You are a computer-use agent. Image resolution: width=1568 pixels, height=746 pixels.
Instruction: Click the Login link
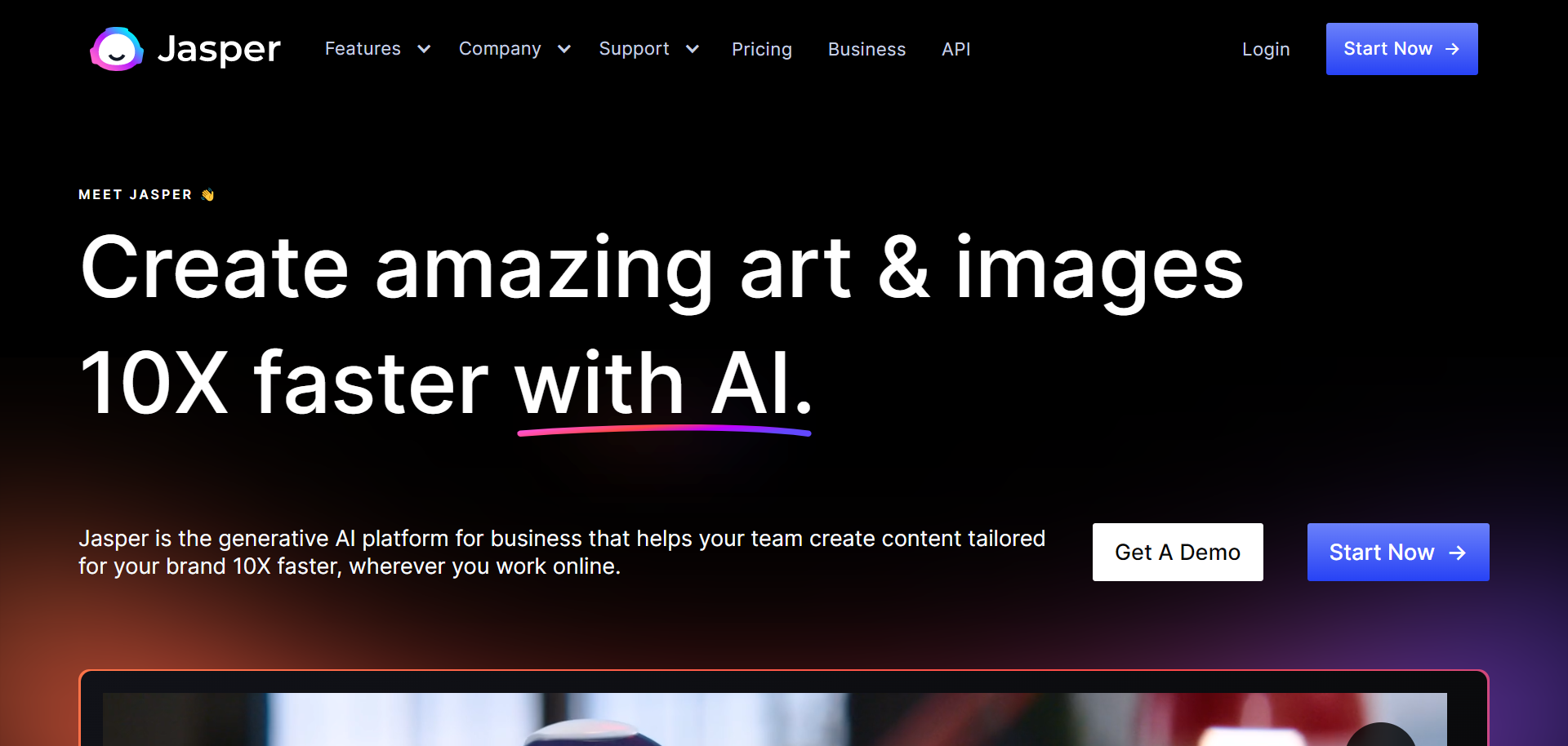click(1266, 50)
